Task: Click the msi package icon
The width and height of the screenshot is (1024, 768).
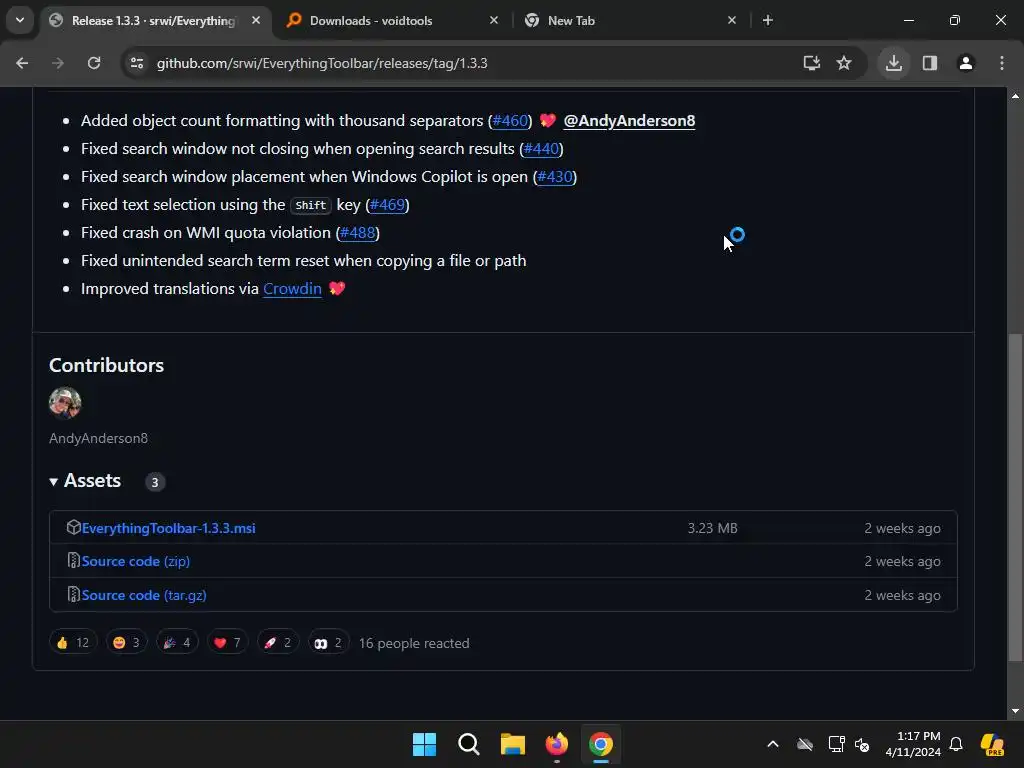Action: click(x=73, y=527)
